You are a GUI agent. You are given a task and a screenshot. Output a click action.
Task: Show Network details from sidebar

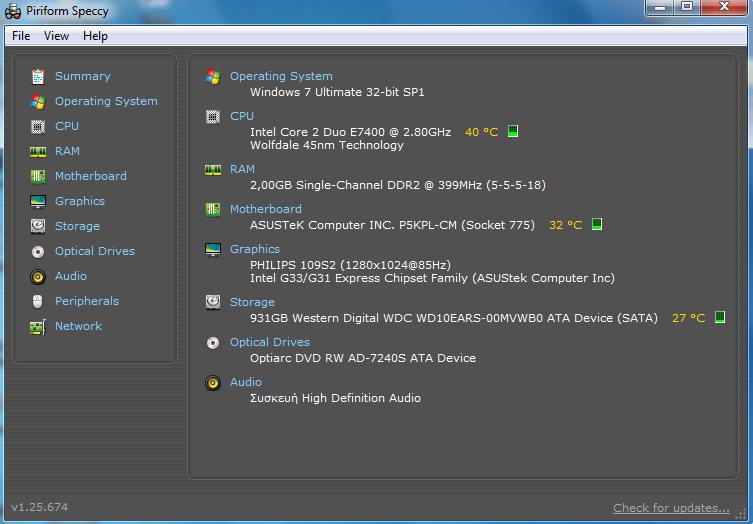(78, 326)
